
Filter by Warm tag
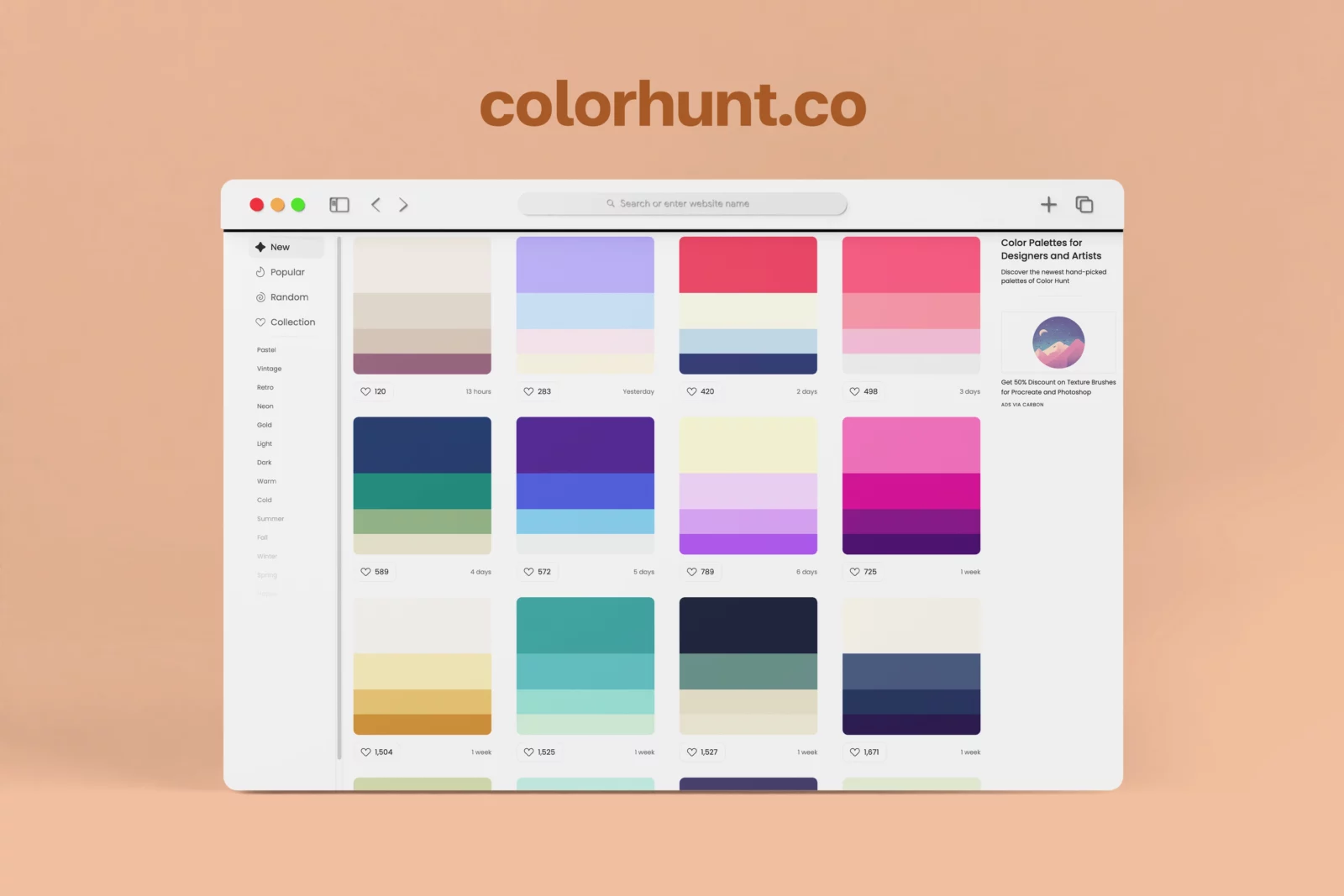click(266, 481)
